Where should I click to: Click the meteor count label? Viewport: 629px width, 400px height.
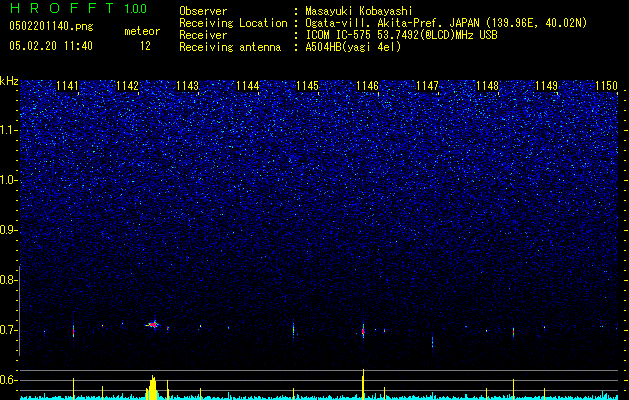pyautogui.click(x=142, y=31)
